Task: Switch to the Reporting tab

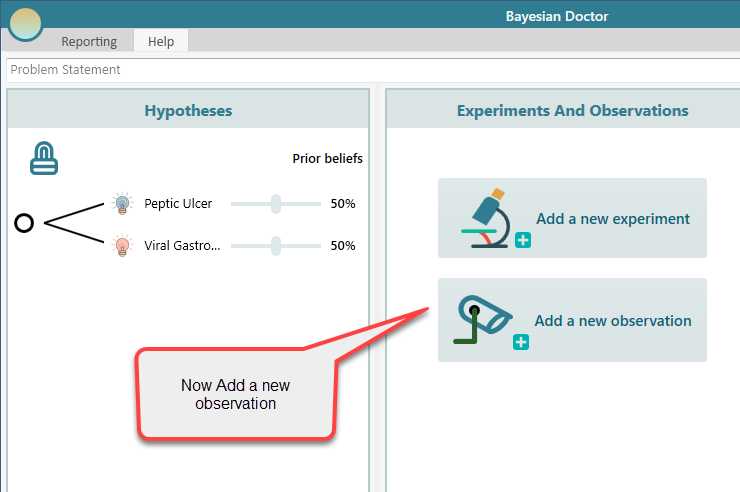Action: 89,41
